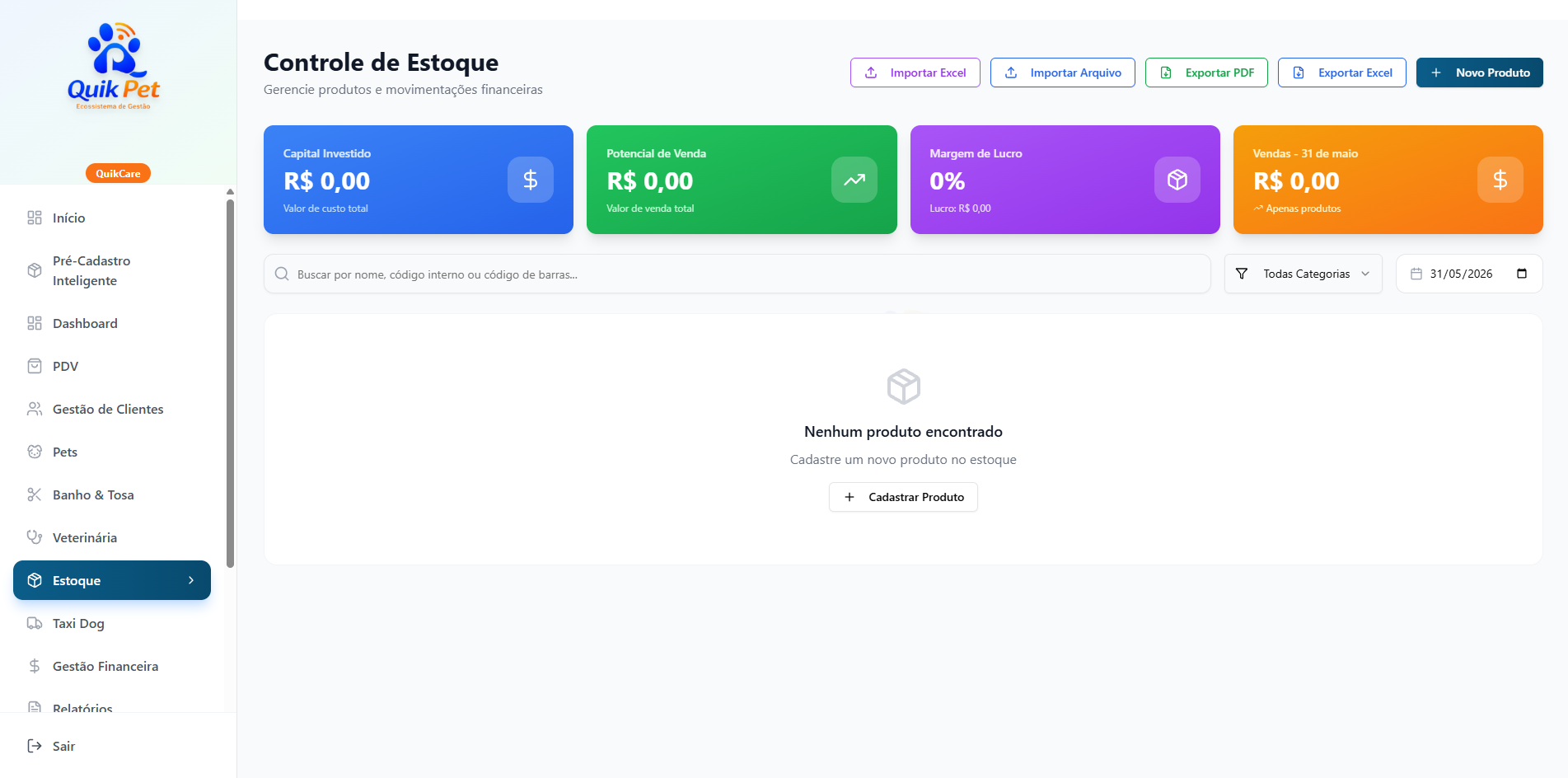Click the Dashboard grid icon

[35, 323]
